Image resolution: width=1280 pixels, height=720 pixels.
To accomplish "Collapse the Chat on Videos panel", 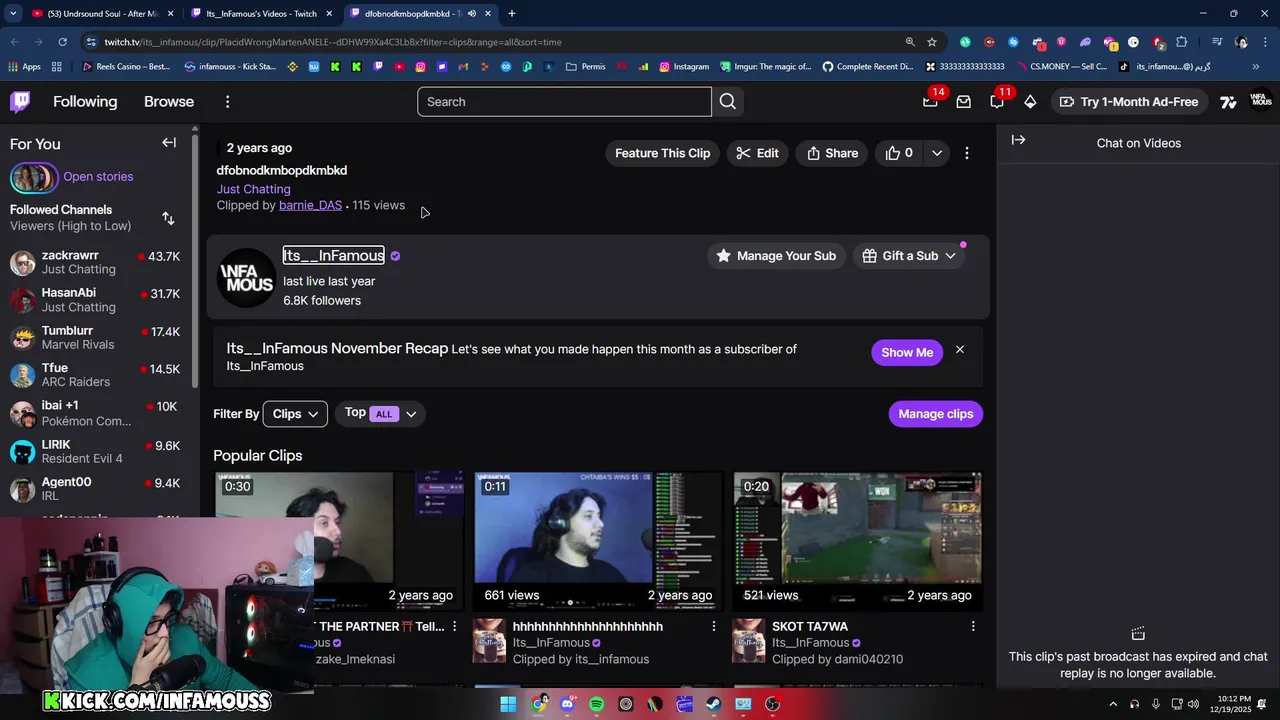I will coord(1018,140).
